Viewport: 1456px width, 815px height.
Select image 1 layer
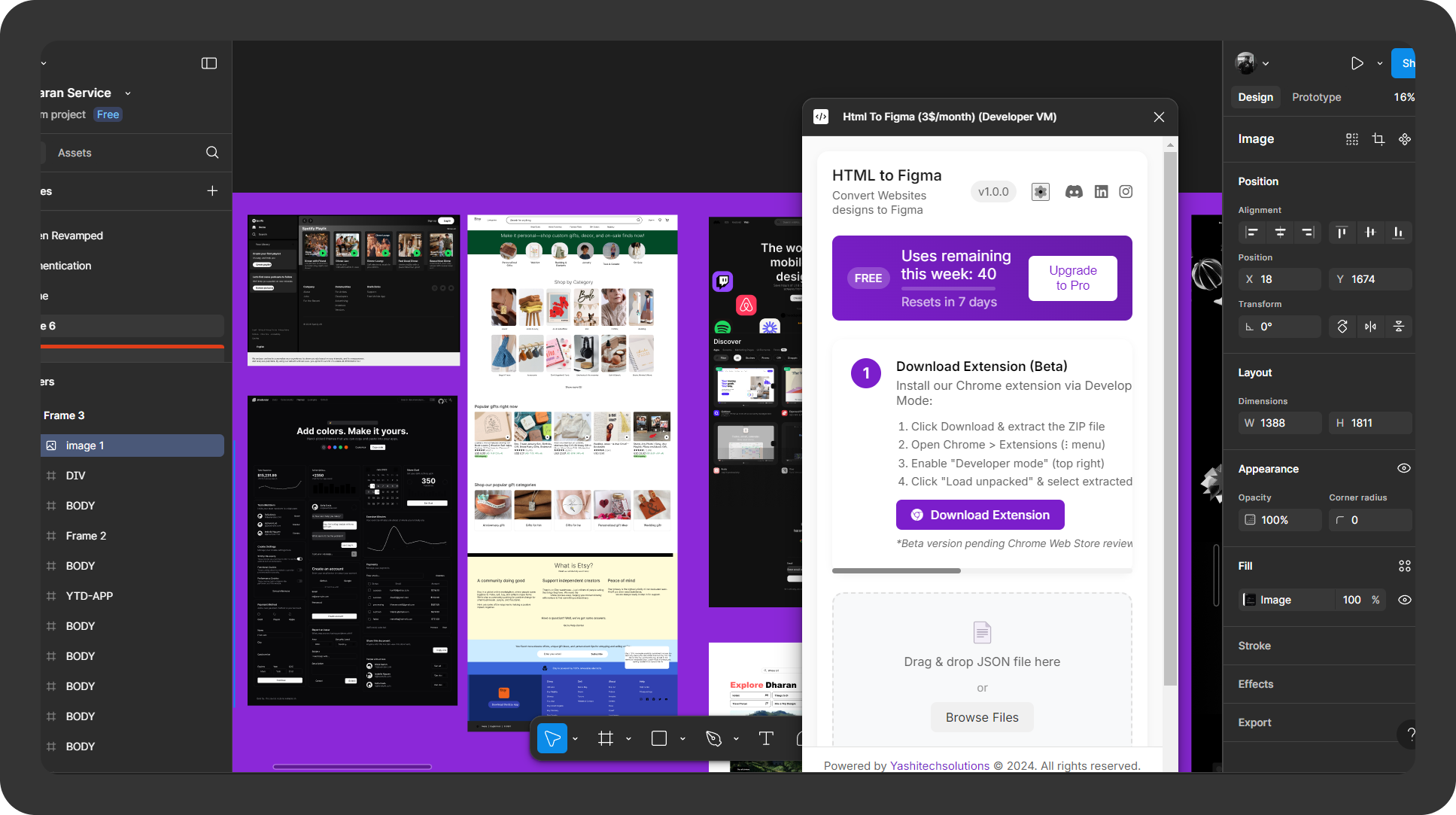point(132,446)
